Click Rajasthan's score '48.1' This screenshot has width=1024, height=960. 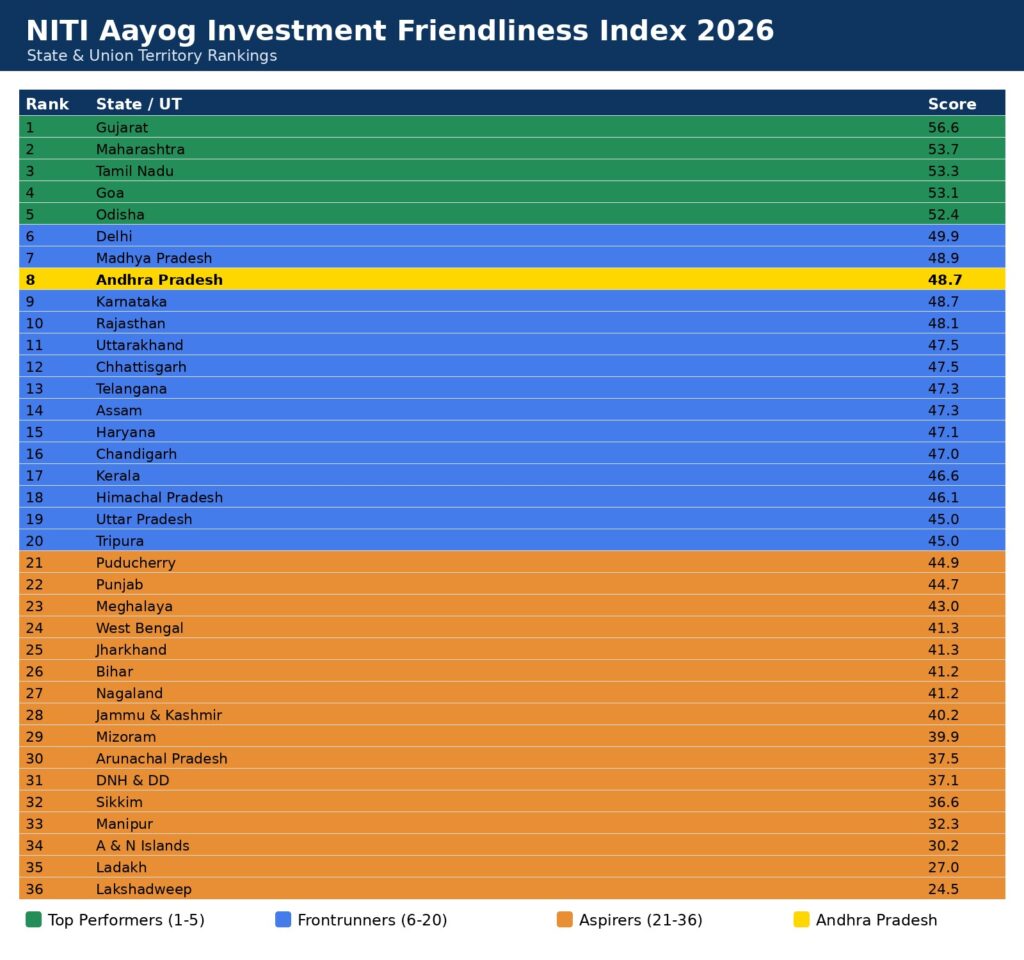point(944,323)
